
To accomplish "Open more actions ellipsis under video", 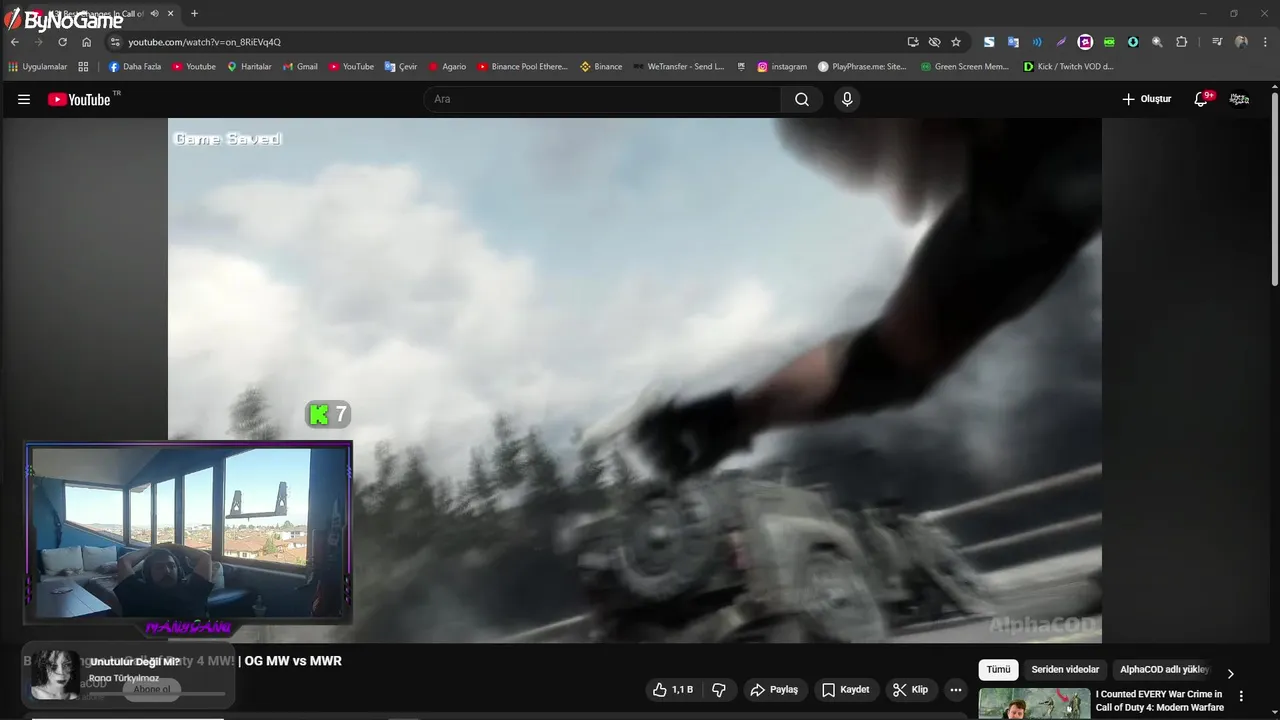I will (x=955, y=690).
